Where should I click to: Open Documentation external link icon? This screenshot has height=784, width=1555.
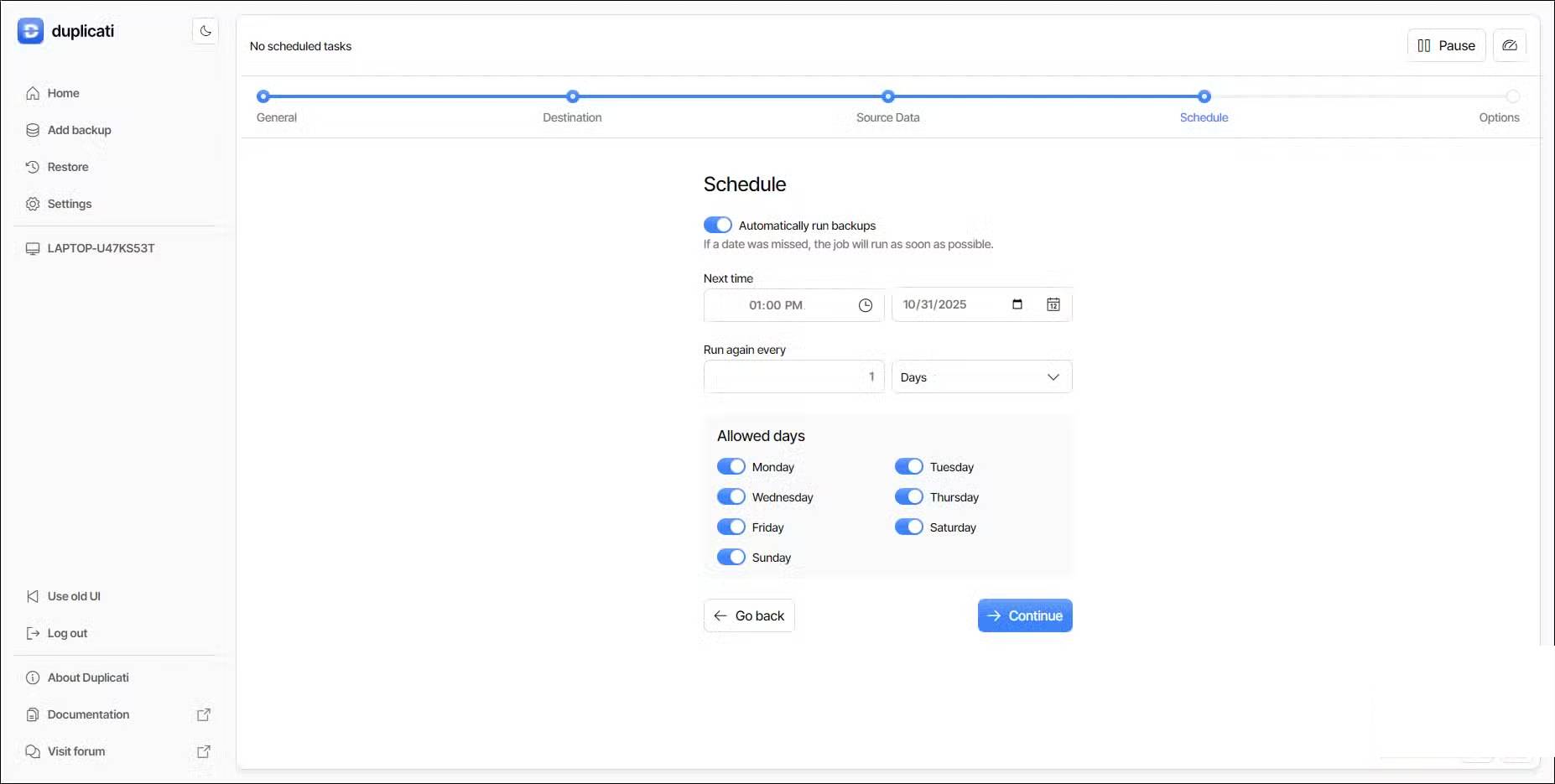(x=203, y=714)
